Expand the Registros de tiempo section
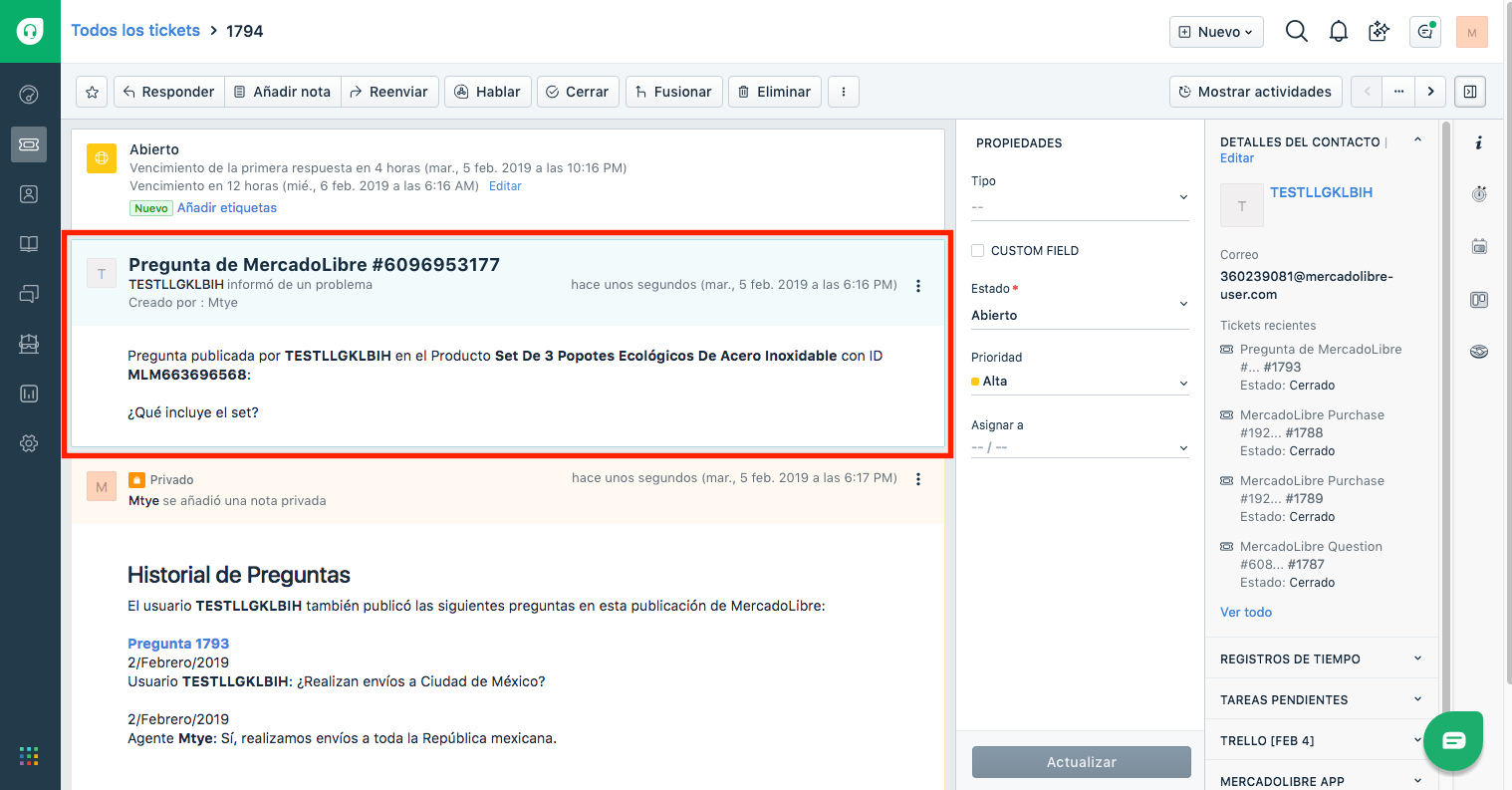This screenshot has height=790, width=1512. 1322,658
